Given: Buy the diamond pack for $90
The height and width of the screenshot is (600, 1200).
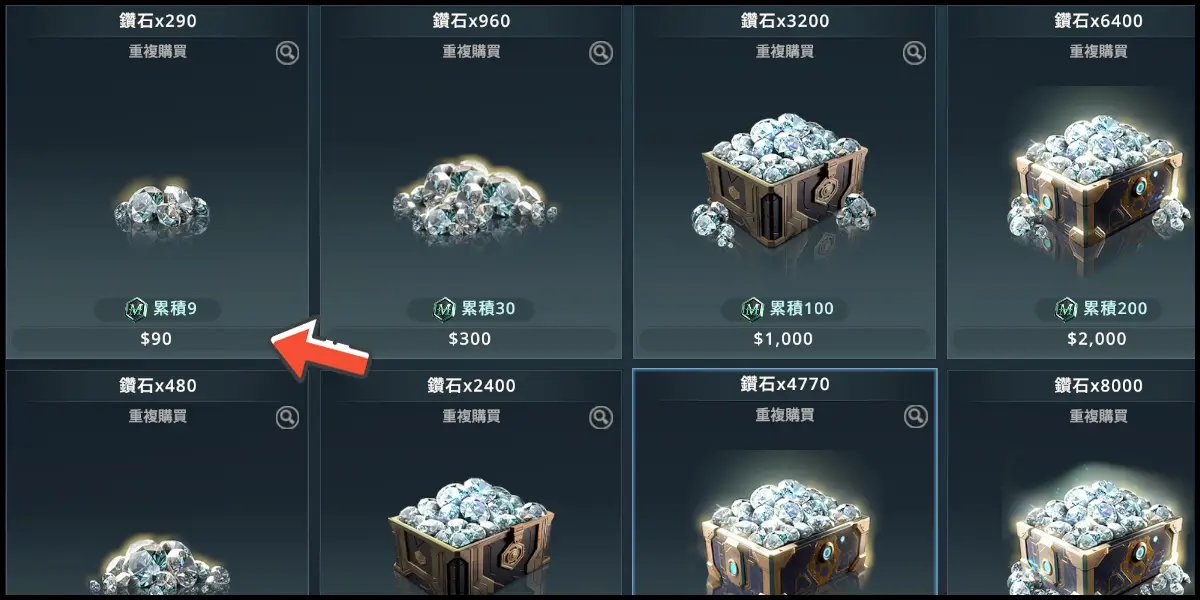Looking at the screenshot, I should [156, 339].
